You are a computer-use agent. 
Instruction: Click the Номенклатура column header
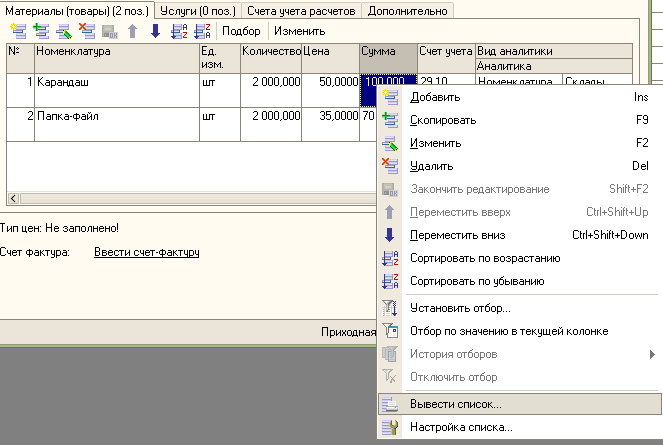tap(117, 58)
